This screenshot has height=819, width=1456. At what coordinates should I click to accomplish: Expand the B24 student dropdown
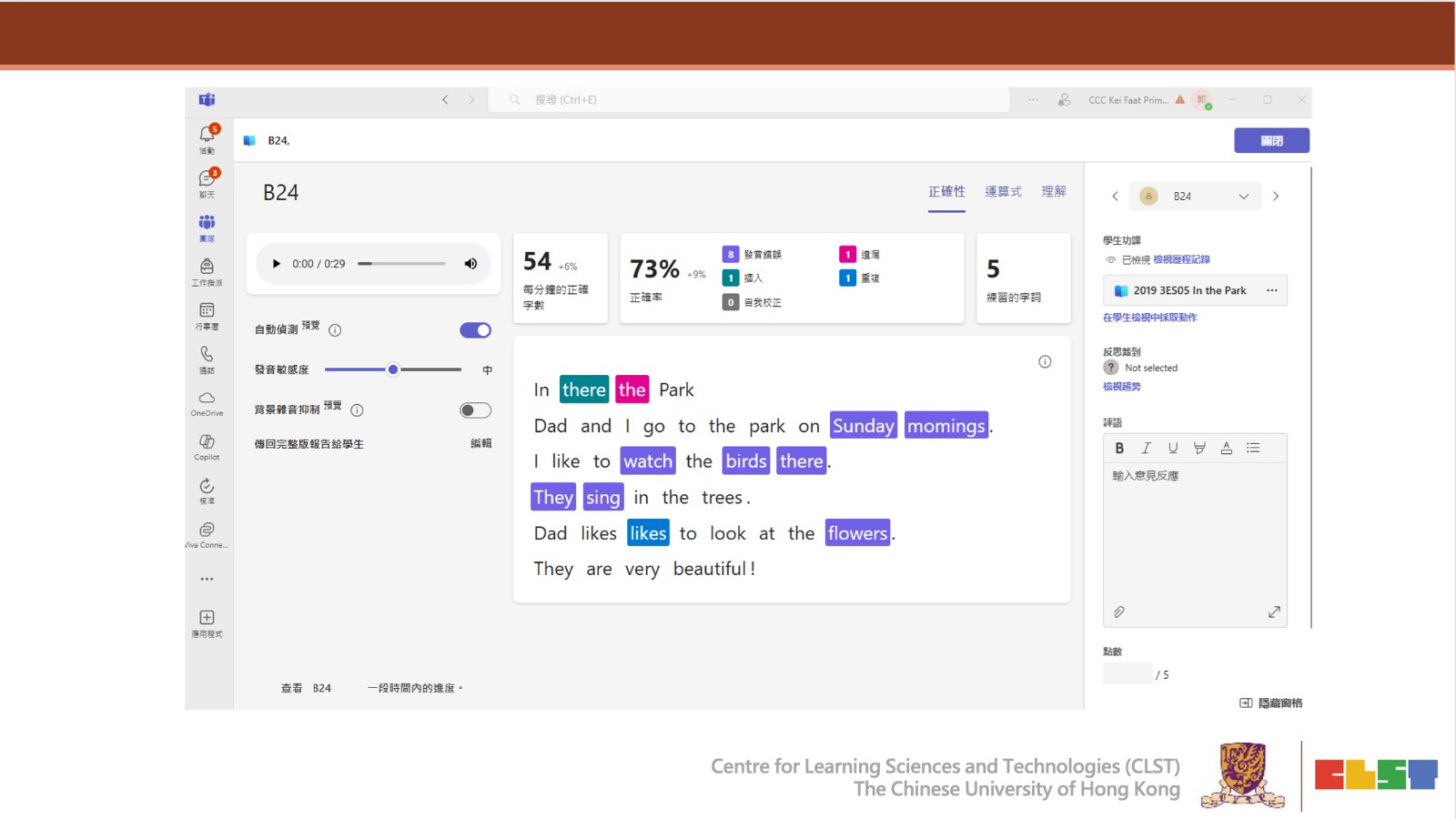(x=1243, y=197)
